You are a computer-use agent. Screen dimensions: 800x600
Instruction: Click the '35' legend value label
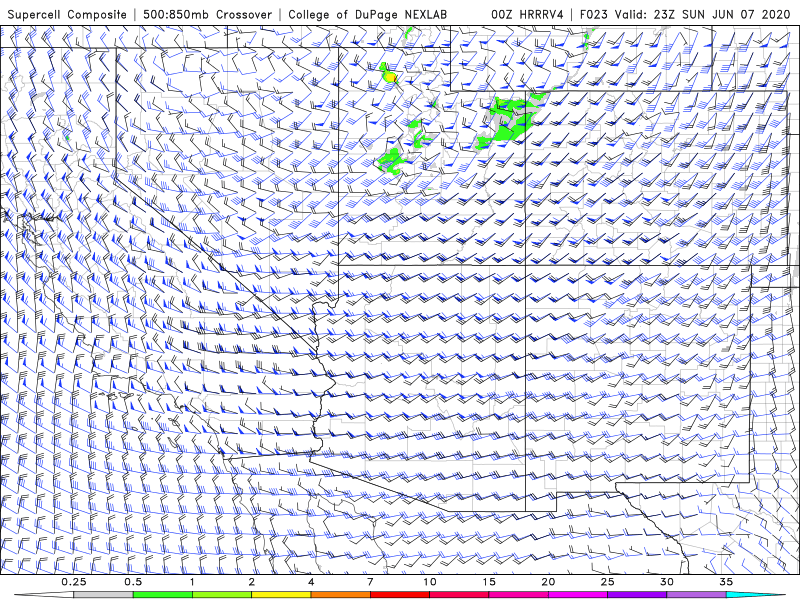tap(726, 582)
